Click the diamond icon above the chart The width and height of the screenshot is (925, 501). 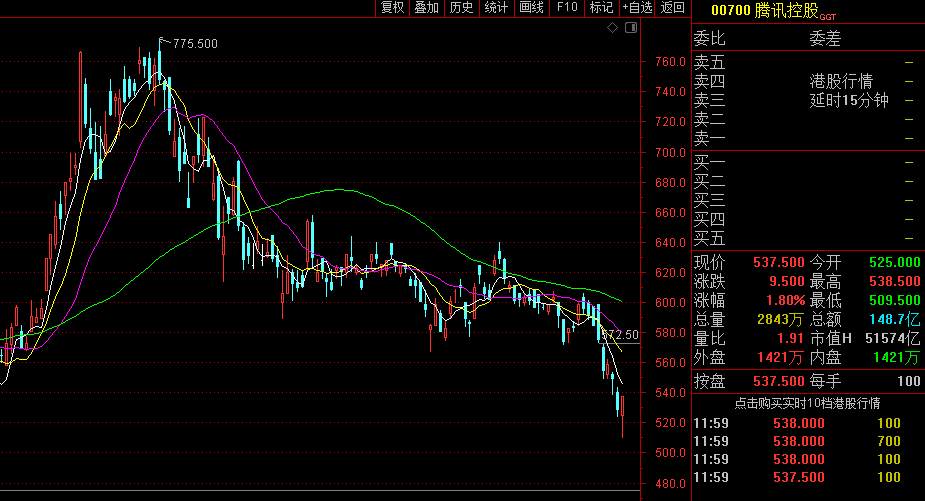(613, 28)
